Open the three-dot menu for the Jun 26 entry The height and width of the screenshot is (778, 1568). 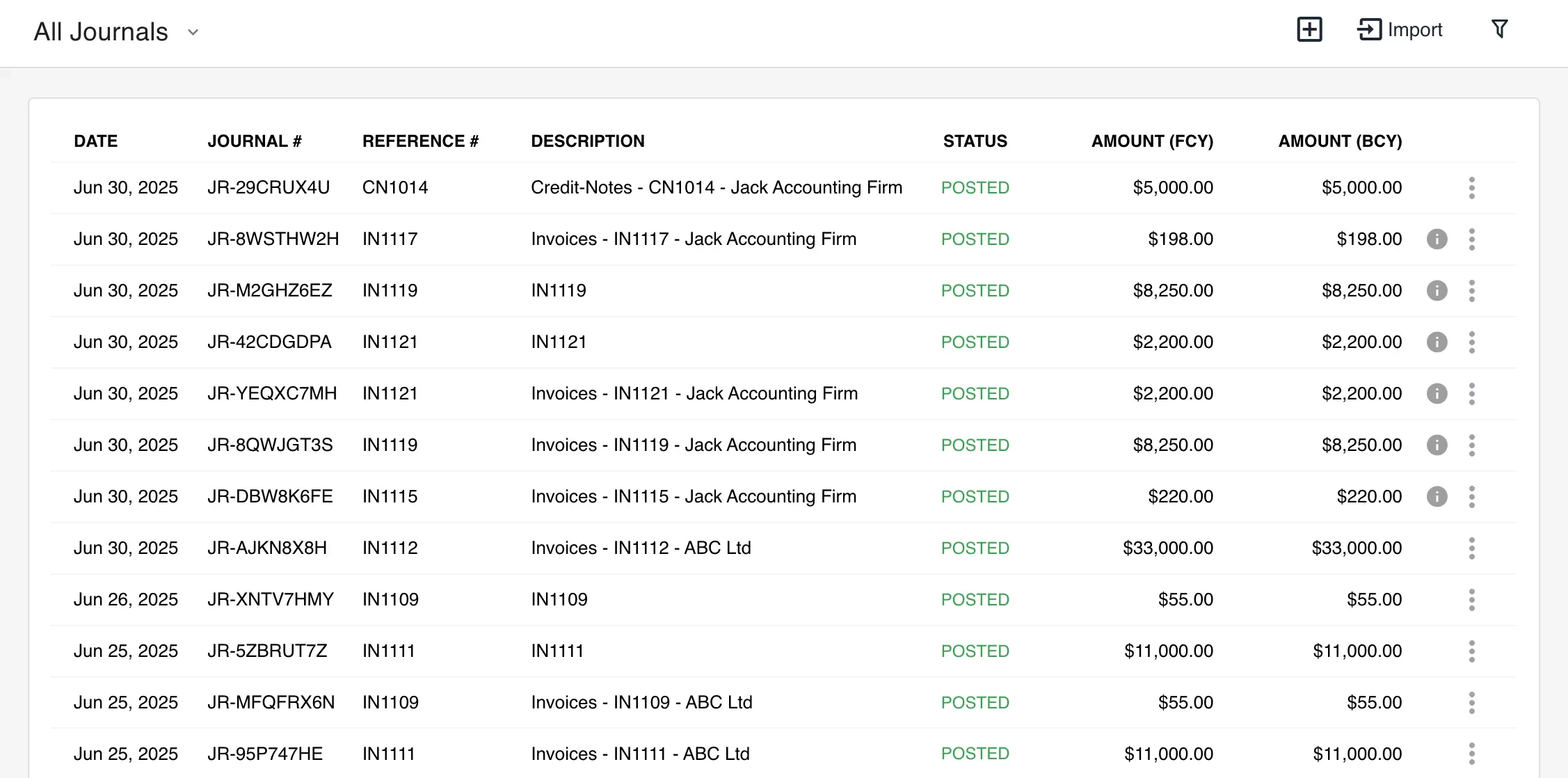[x=1472, y=599]
